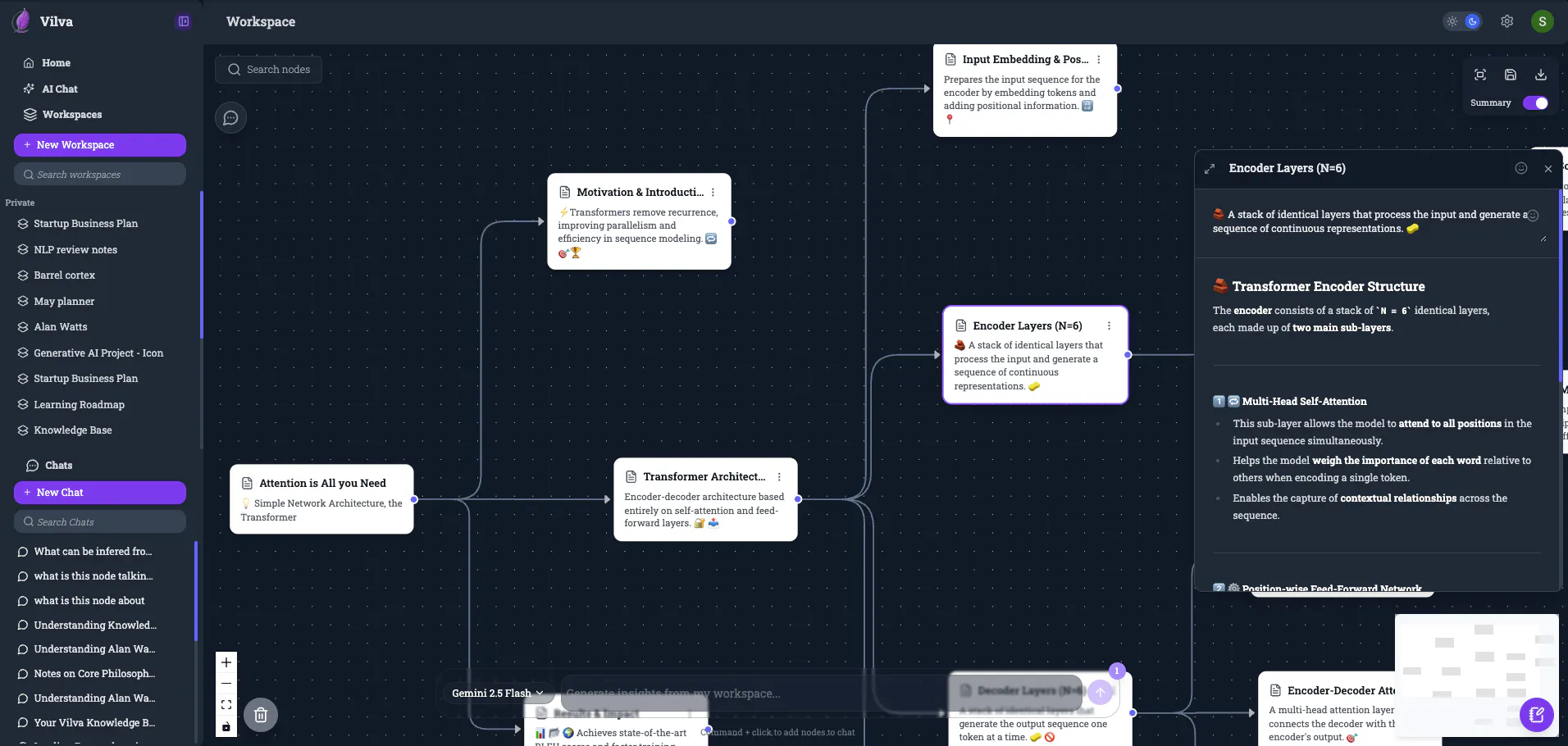Send the prompt with the arrow button
The image size is (1568, 746).
click(x=1101, y=693)
